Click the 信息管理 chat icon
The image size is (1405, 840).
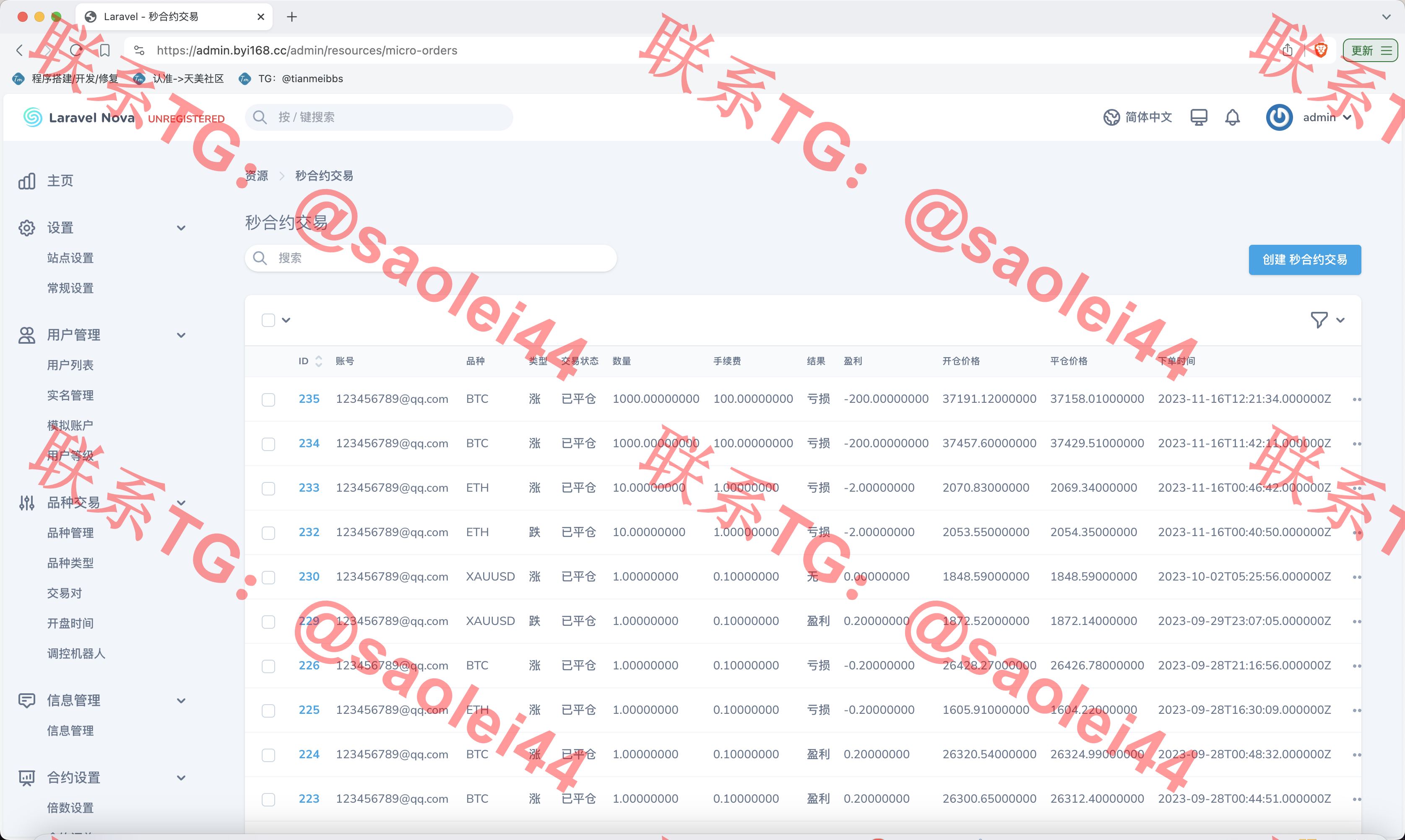26,701
